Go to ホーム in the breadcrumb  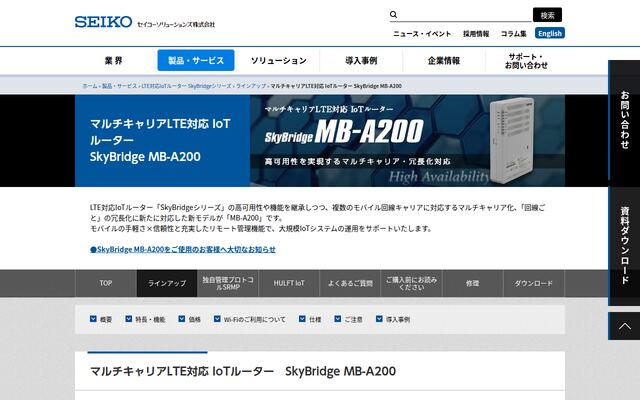(90, 86)
